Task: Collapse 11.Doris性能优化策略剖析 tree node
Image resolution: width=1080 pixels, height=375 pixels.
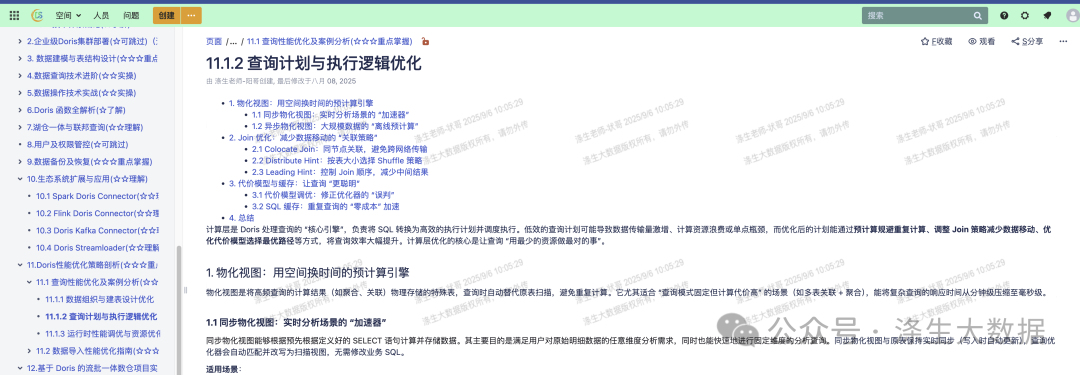Action: click(x=20, y=265)
